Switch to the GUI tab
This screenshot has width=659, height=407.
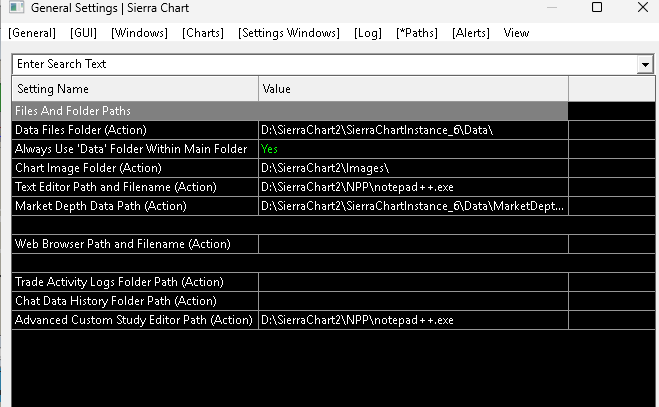(x=84, y=33)
